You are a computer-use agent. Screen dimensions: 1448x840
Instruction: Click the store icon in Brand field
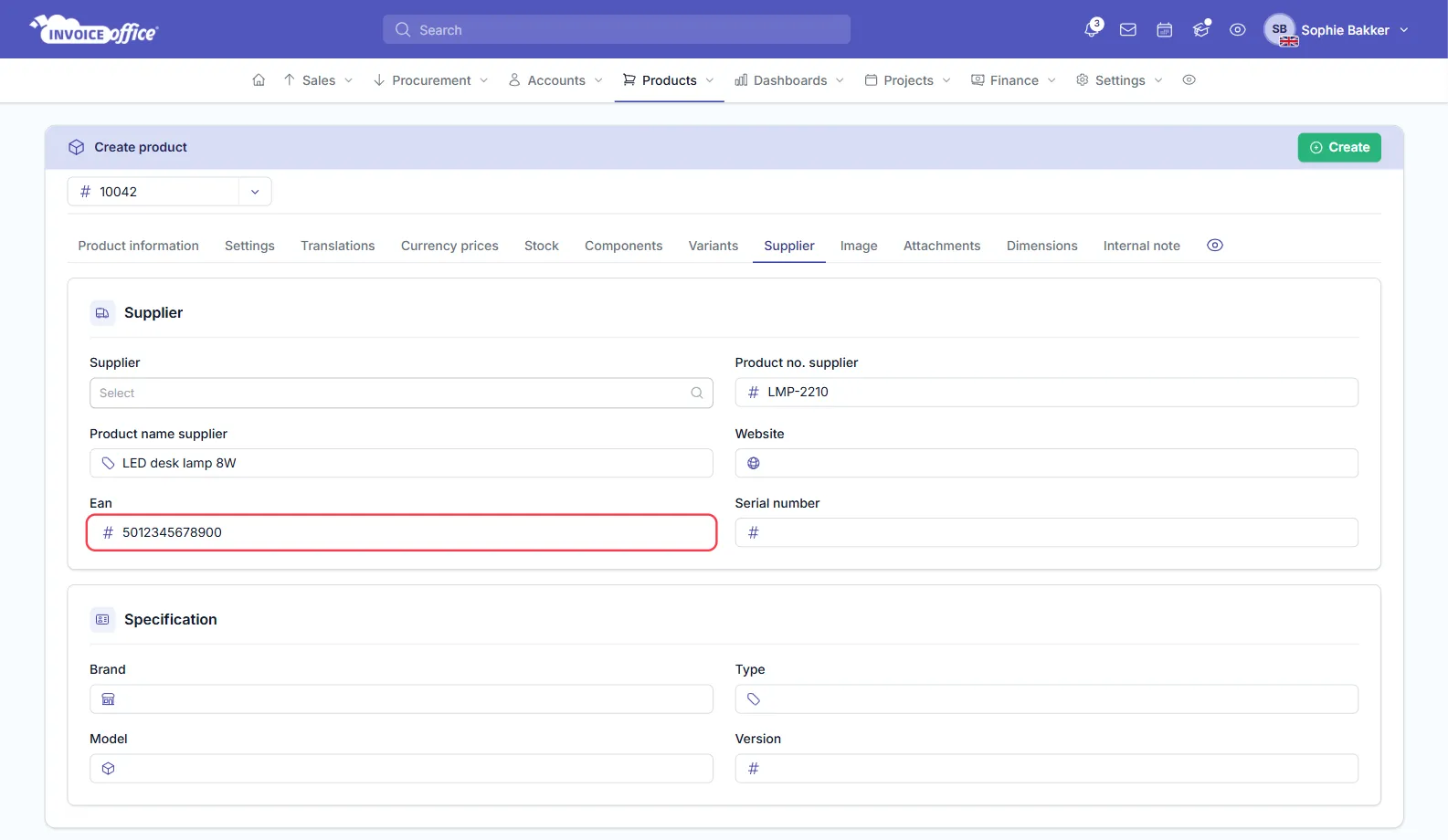tap(108, 699)
